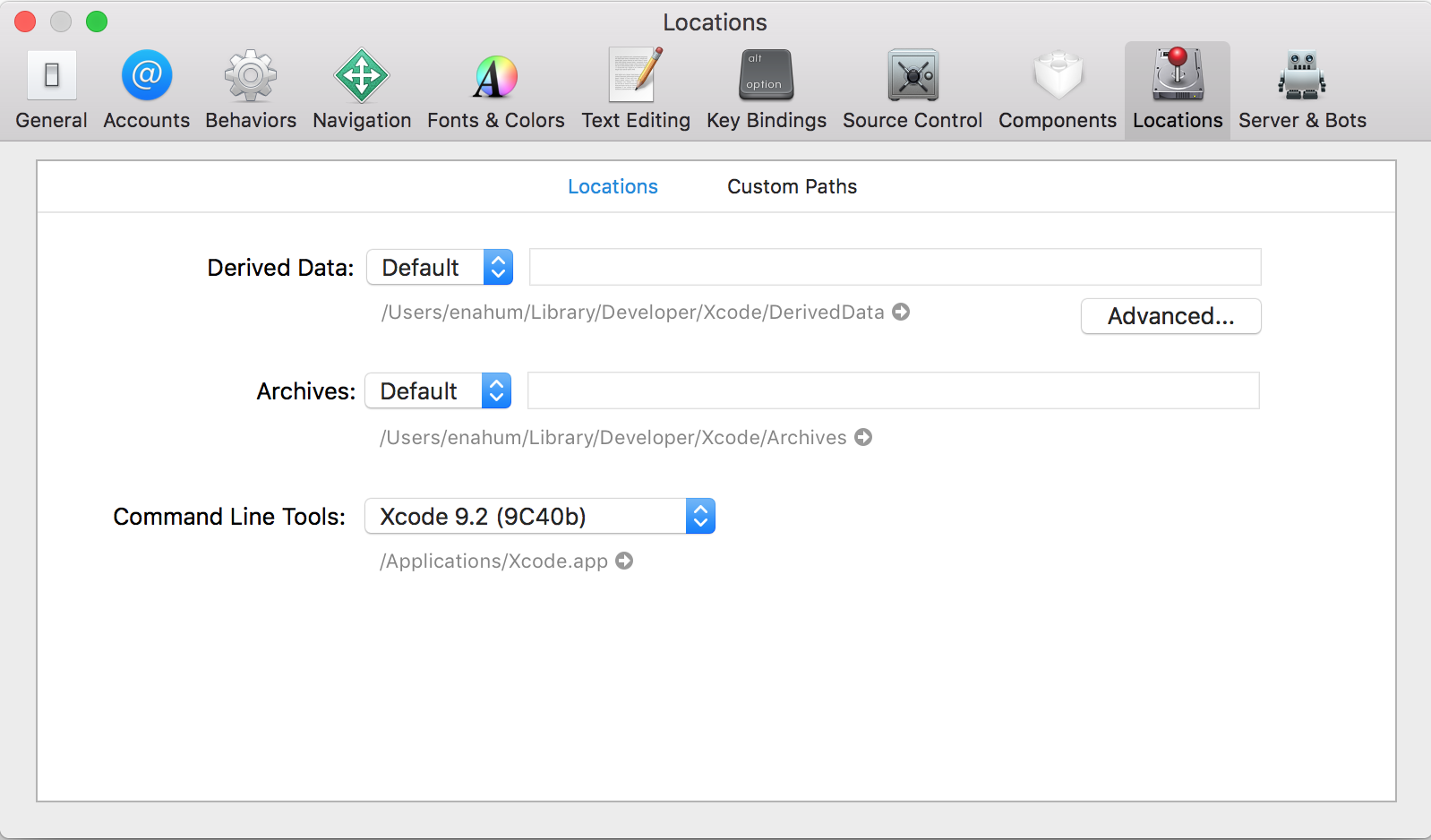Select the Locations sub-tab
The width and height of the screenshot is (1431, 840).
click(613, 186)
